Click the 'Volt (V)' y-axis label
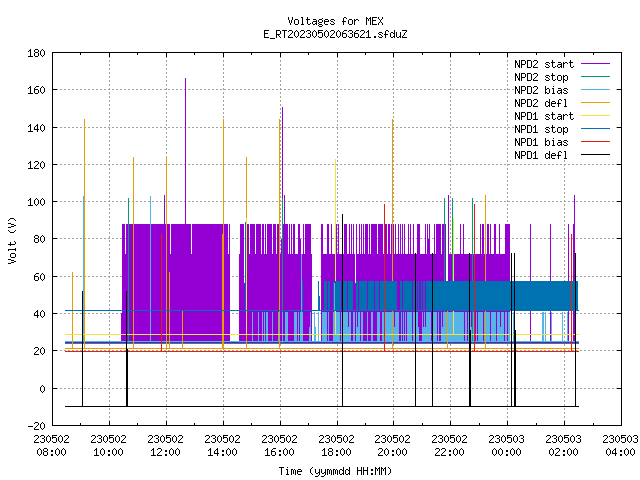The image size is (640, 480). click(12, 240)
